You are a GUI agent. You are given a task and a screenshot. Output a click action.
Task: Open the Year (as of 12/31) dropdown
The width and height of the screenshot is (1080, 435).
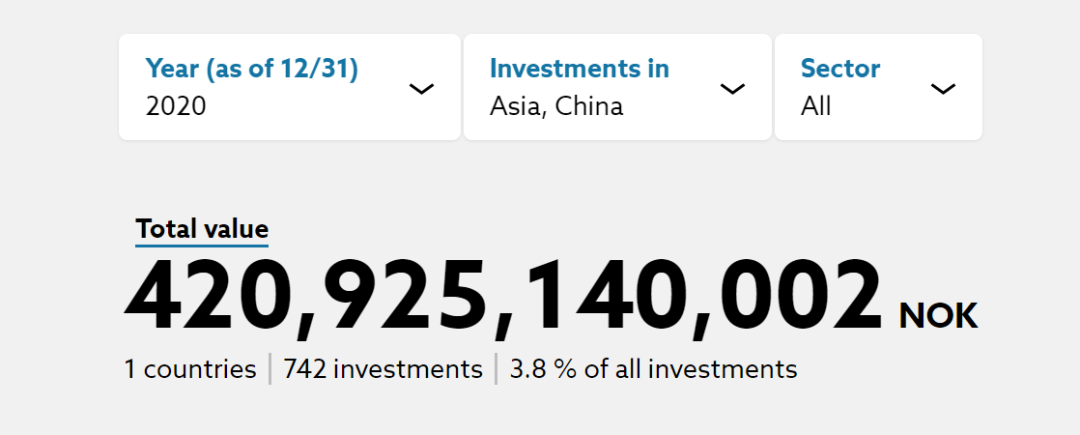[x=290, y=87]
